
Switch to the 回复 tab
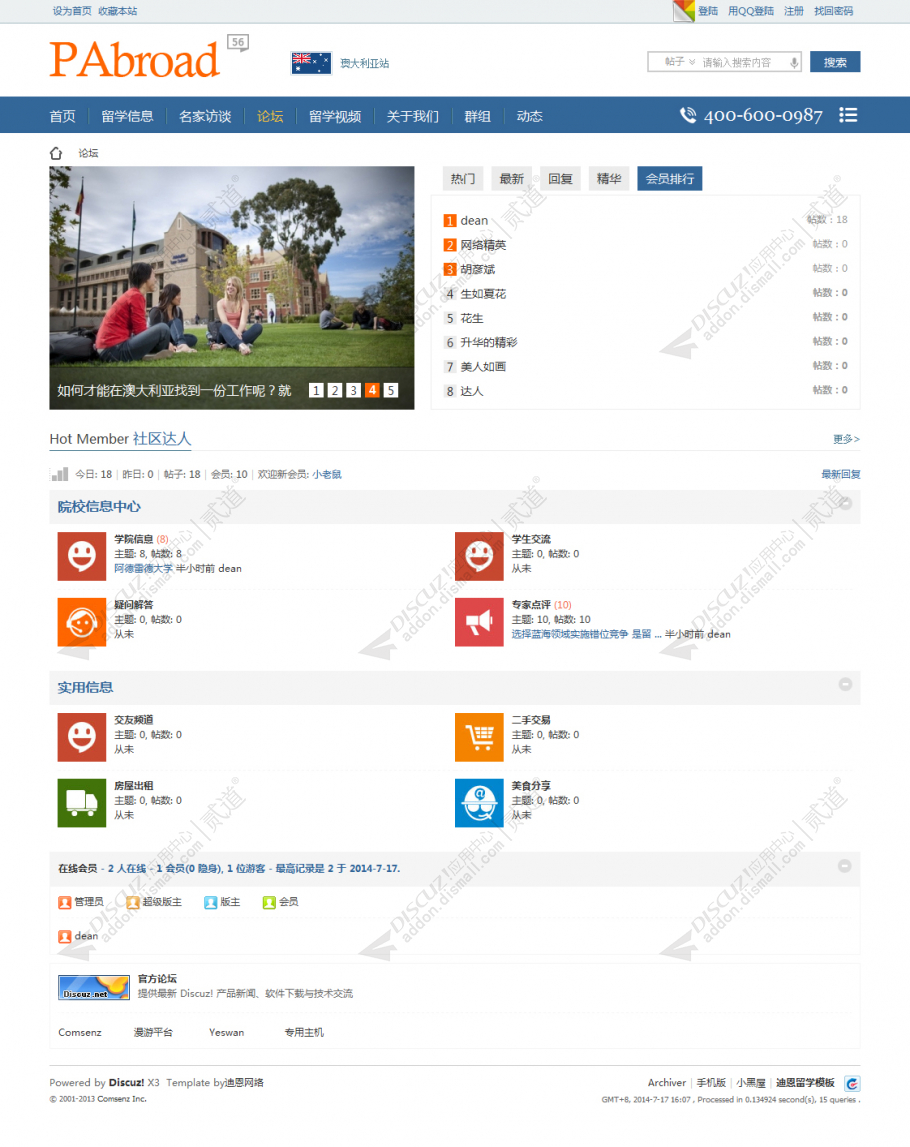tap(560, 178)
